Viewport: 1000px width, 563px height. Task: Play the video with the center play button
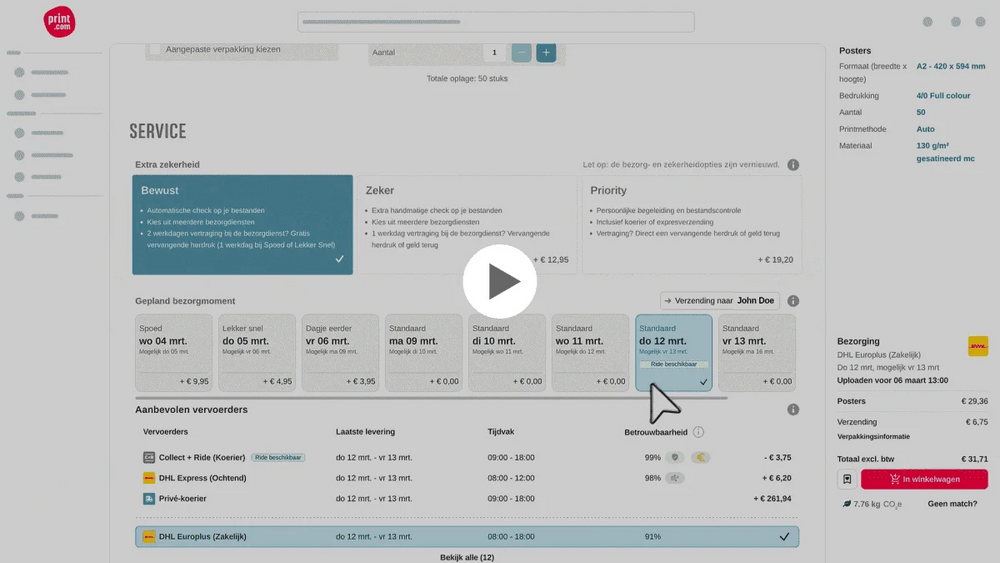pos(500,282)
